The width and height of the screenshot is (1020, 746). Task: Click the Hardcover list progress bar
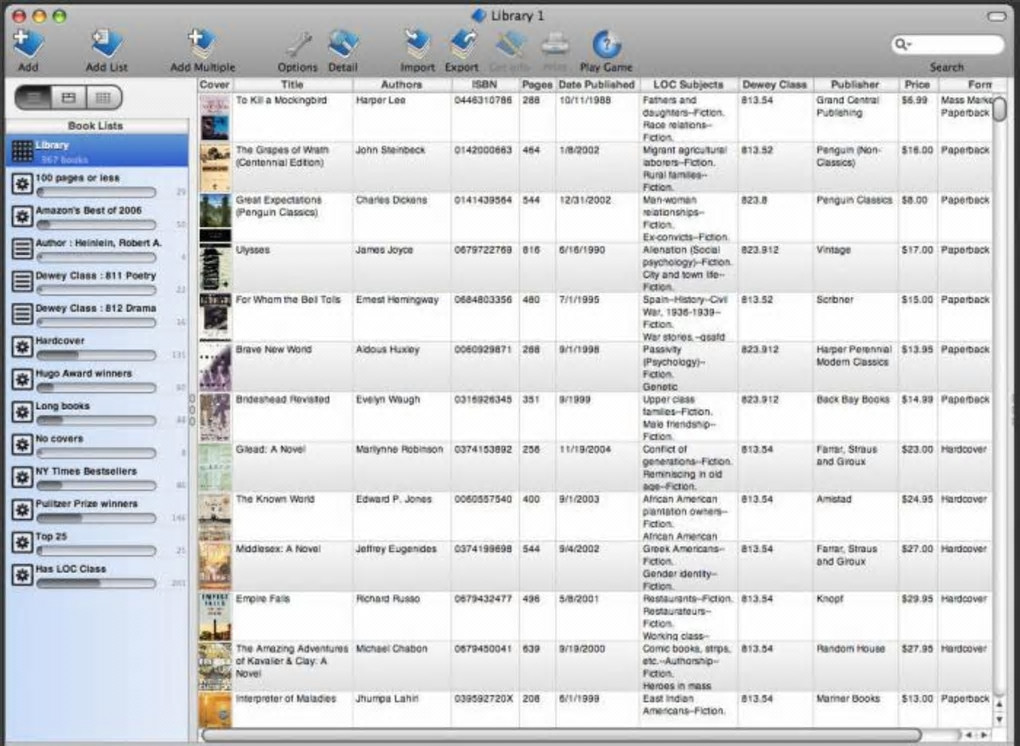(x=96, y=355)
